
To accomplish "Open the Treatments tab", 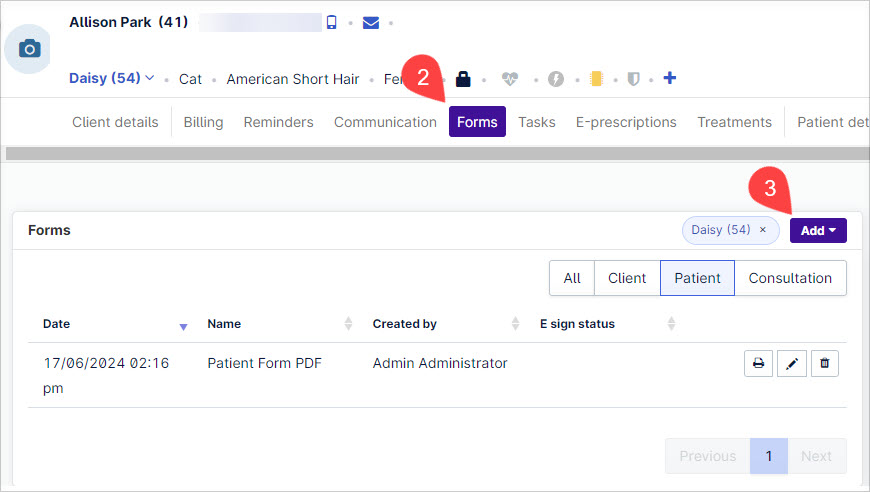I will click(x=734, y=122).
